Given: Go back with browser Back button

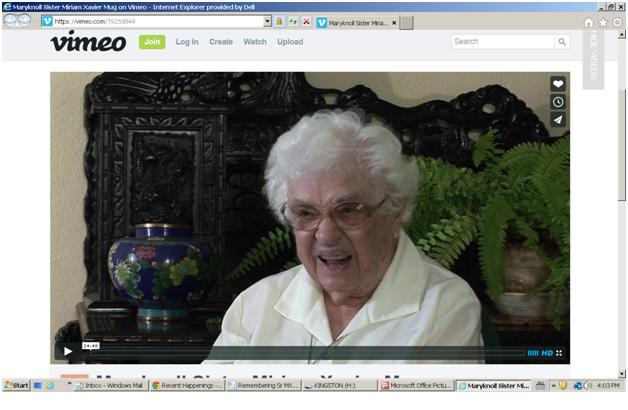Looking at the screenshot, I should click(x=10, y=21).
